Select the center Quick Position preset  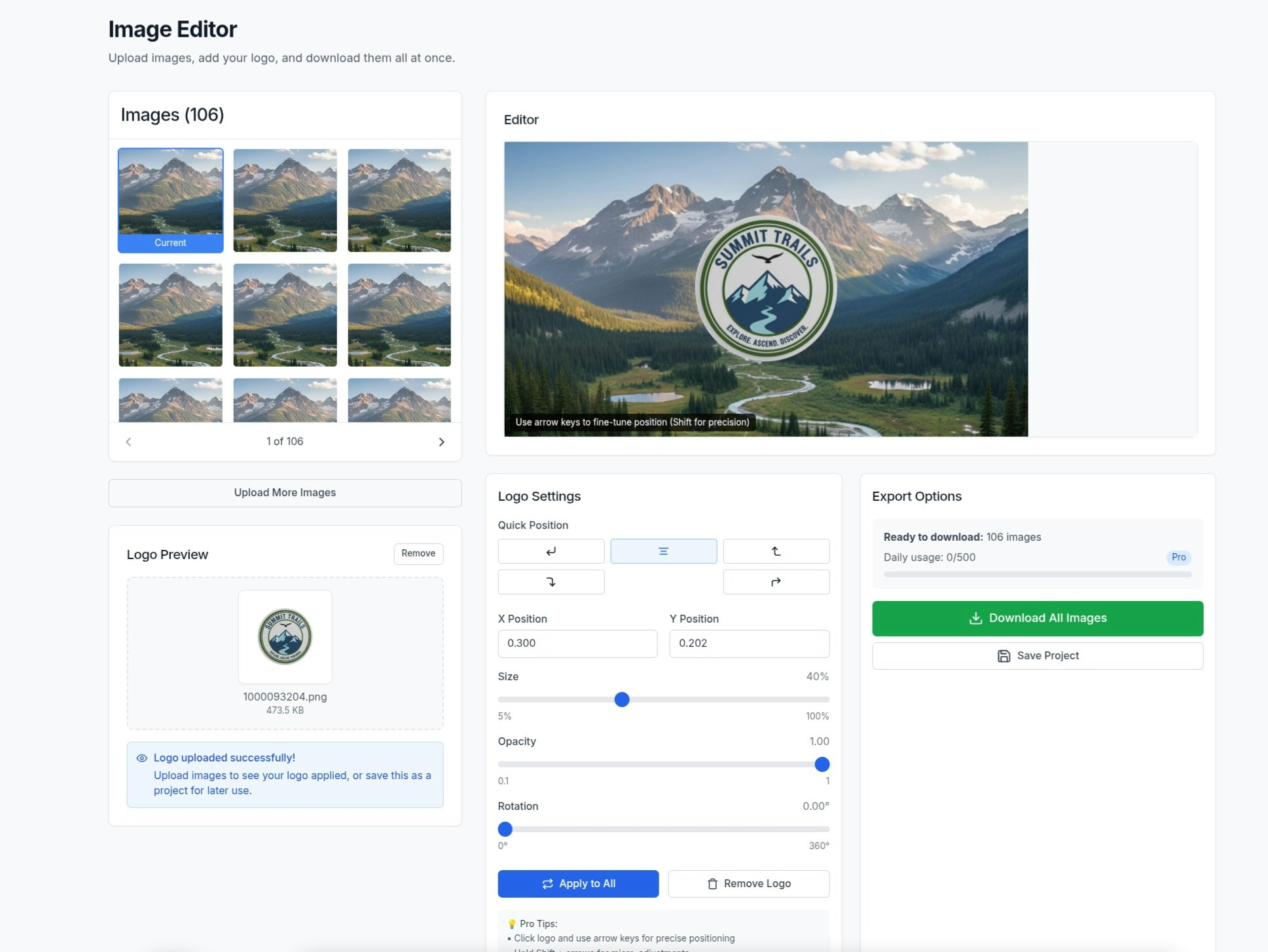pyautogui.click(x=663, y=551)
